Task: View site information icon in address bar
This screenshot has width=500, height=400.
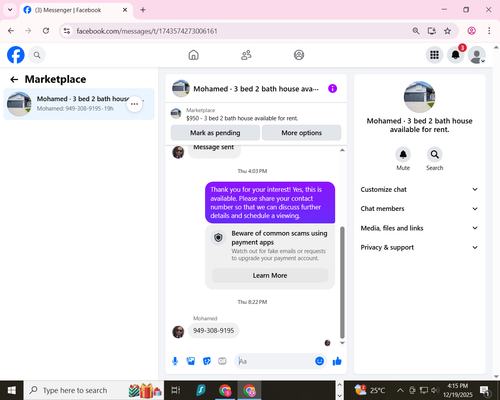Action: pos(67,31)
